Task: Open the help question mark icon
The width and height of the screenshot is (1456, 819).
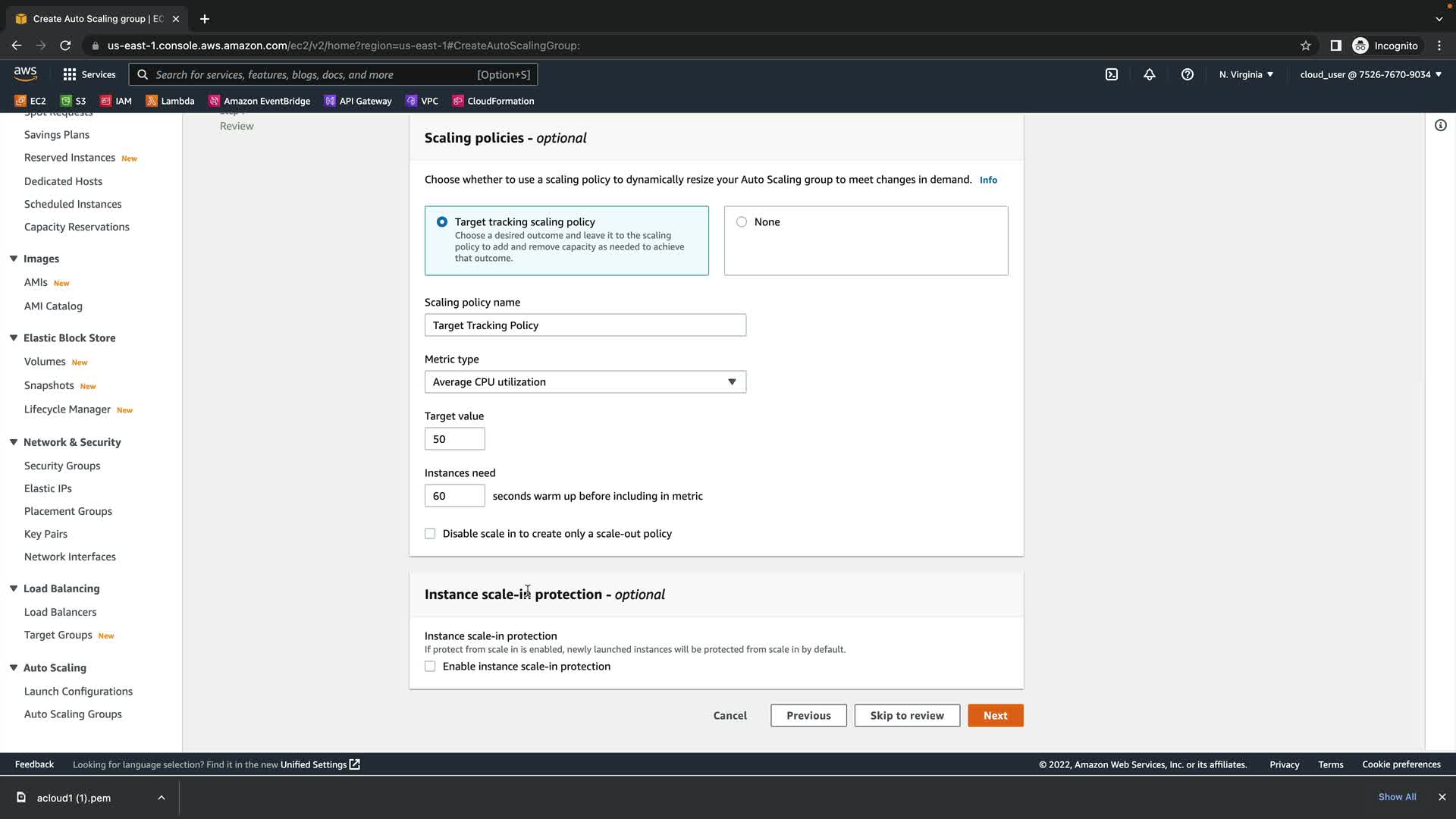Action: click(1188, 74)
